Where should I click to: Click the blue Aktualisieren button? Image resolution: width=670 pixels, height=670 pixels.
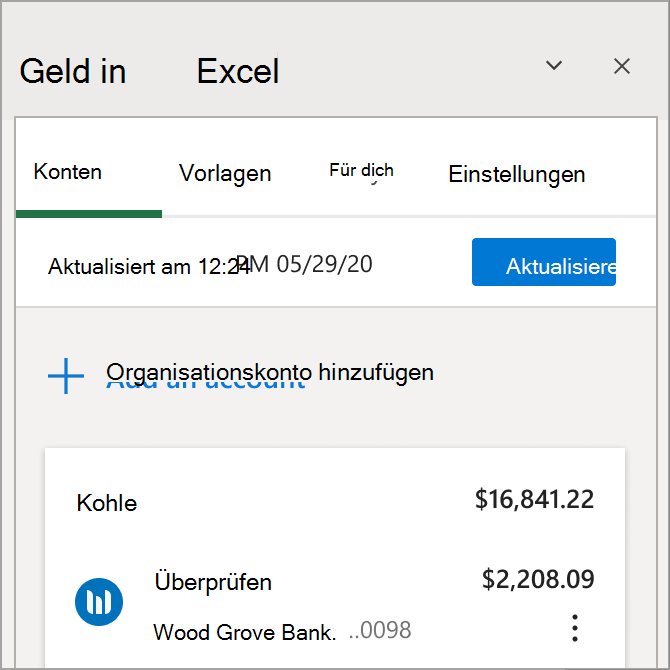pos(544,262)
